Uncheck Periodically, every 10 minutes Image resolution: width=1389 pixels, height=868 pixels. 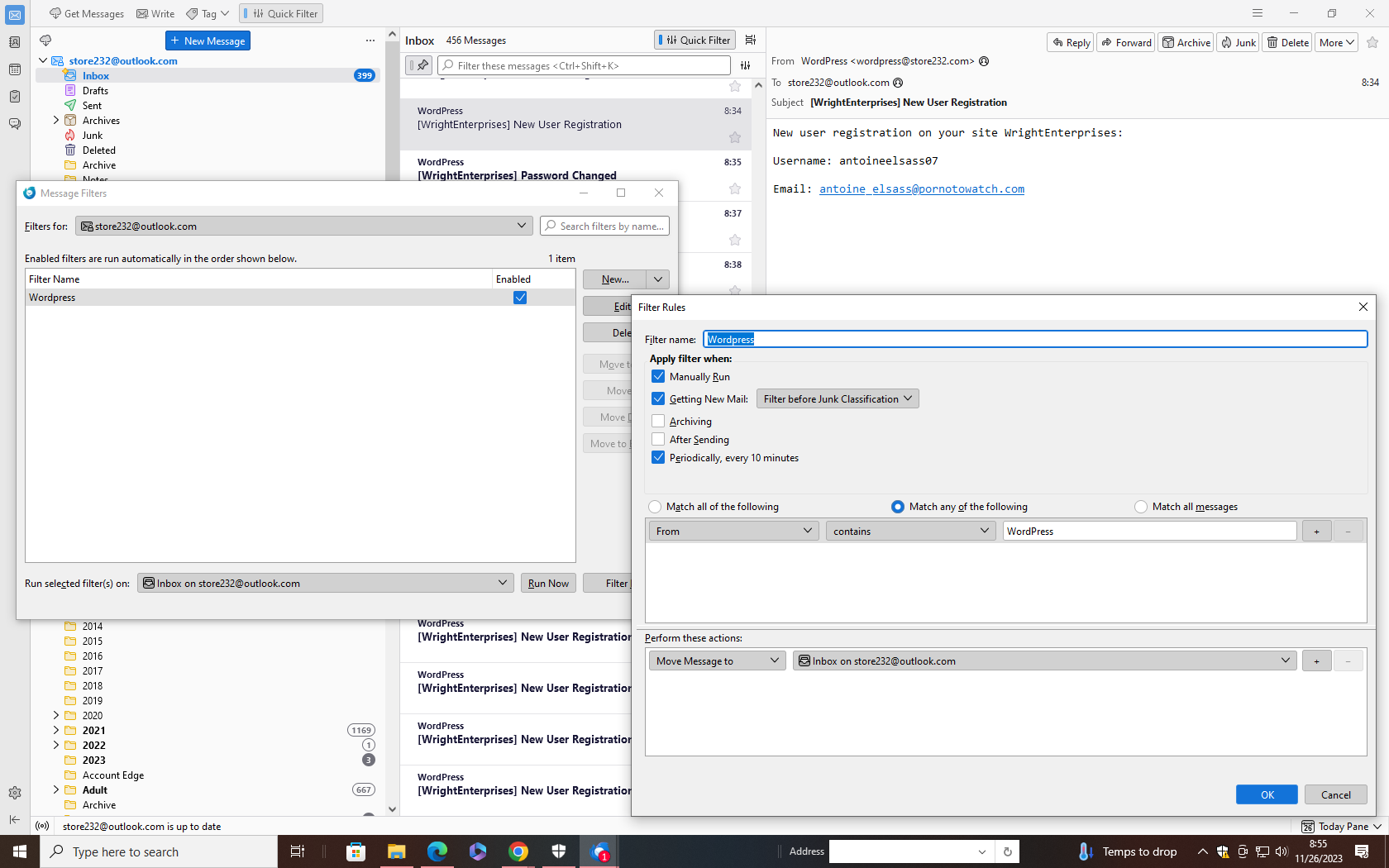point(658,457)
